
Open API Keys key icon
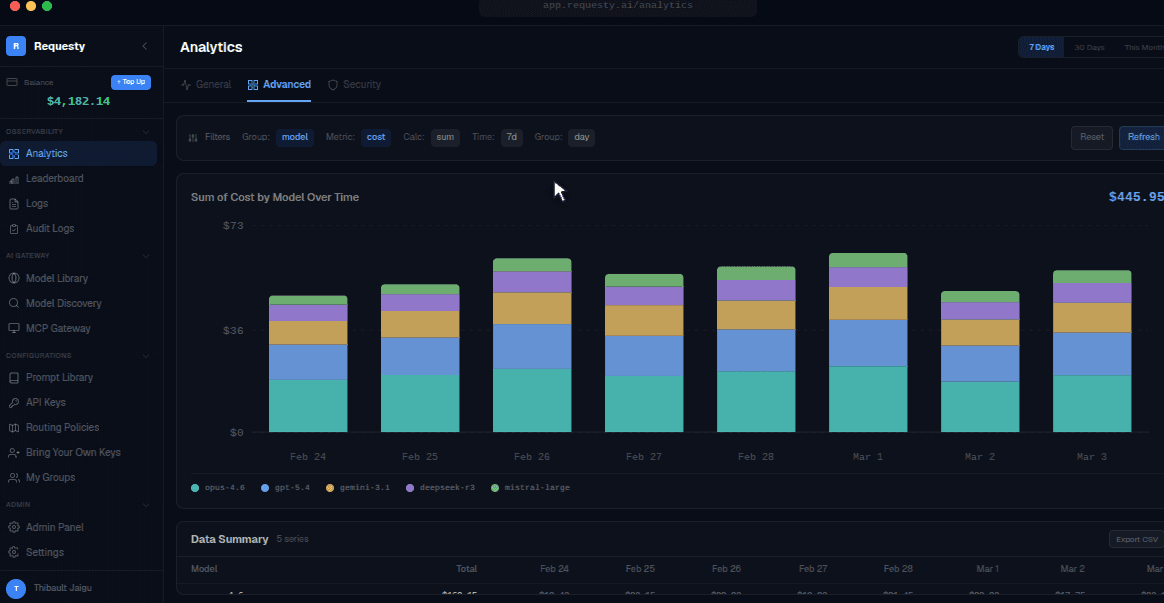[x=13, y=402]
